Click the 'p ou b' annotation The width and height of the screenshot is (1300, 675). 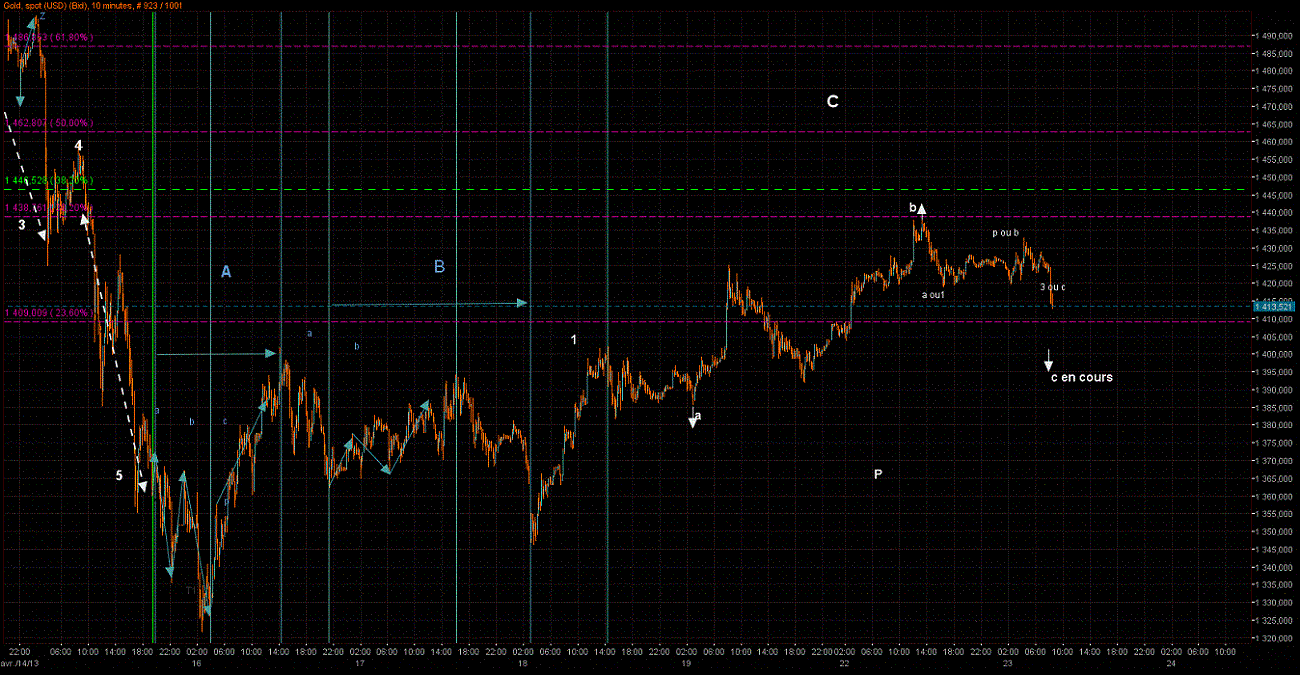coord(1005,233)
